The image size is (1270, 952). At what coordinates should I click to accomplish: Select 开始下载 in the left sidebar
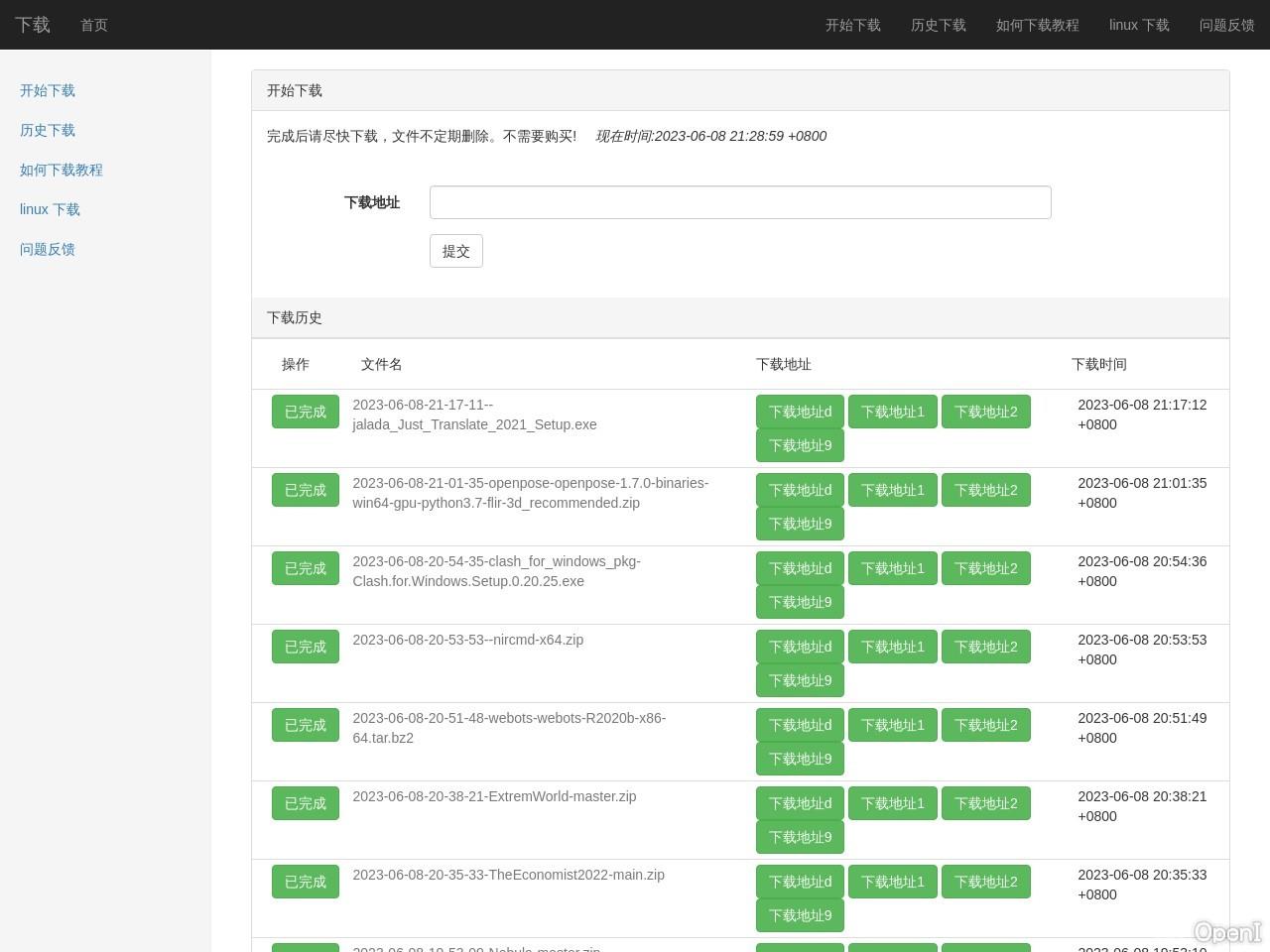point(48,90)
